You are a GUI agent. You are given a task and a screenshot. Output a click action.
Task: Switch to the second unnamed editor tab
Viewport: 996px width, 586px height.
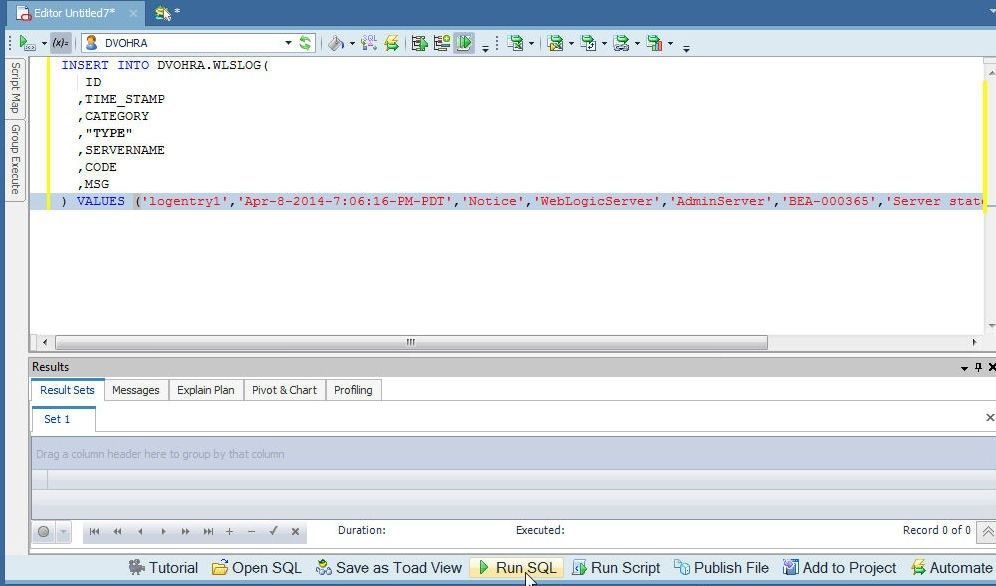click(167, 13)
